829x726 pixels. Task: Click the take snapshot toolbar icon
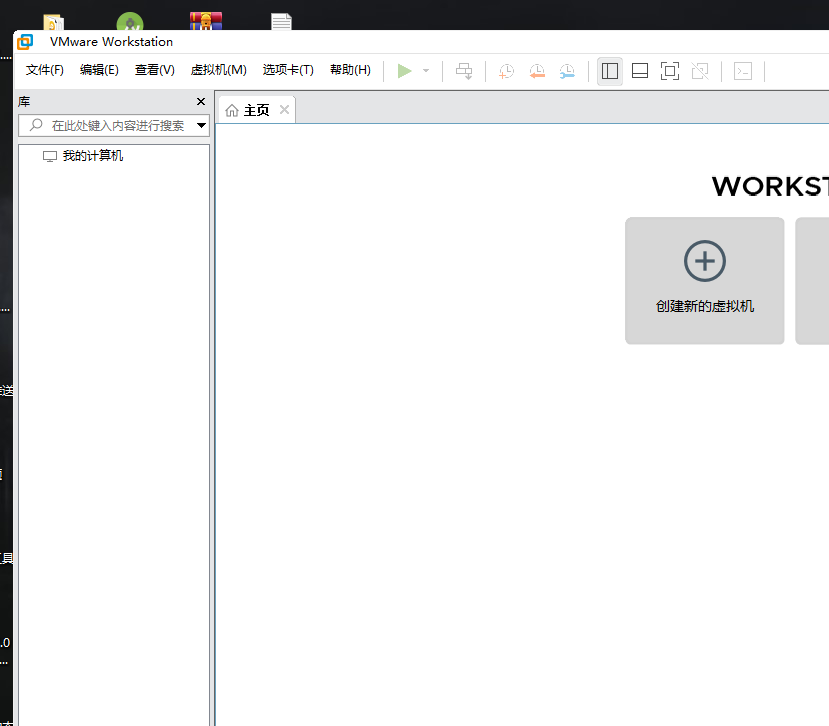click(506, 71)
